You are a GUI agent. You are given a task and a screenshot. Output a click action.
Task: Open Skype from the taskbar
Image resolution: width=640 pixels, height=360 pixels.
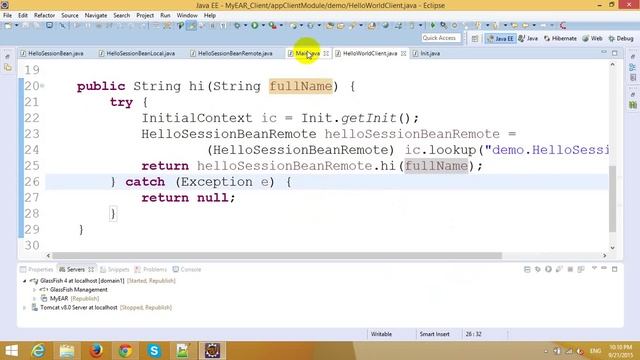click(x=154, y=351)
